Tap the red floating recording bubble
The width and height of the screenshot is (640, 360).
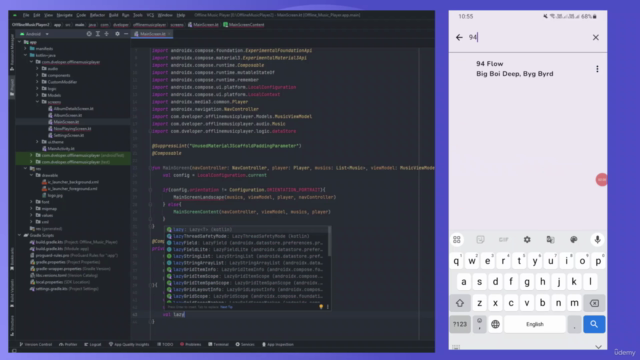point(602,180)
